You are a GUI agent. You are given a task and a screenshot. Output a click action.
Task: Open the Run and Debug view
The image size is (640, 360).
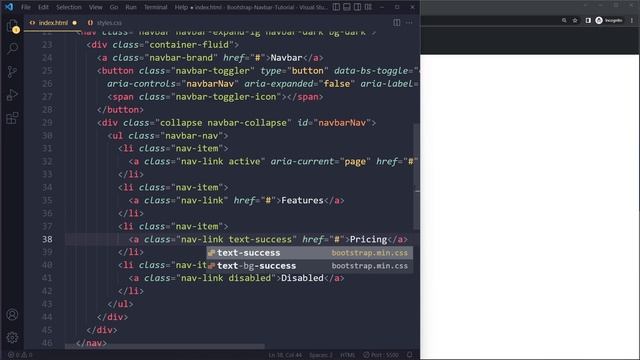(12, 95)
